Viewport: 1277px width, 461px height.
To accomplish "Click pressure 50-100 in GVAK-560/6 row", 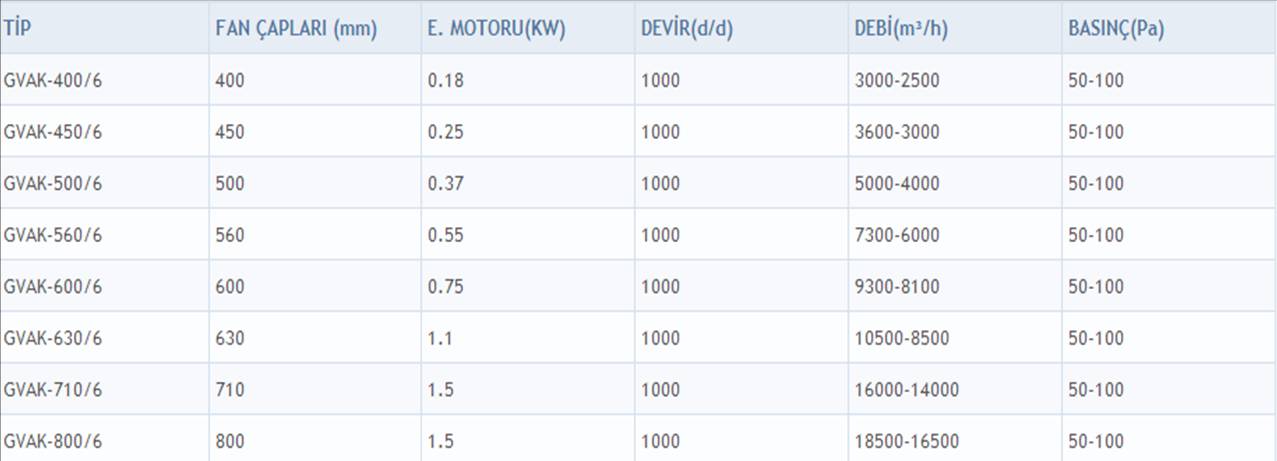I will pyautogui.click(x=1096, y=235).
